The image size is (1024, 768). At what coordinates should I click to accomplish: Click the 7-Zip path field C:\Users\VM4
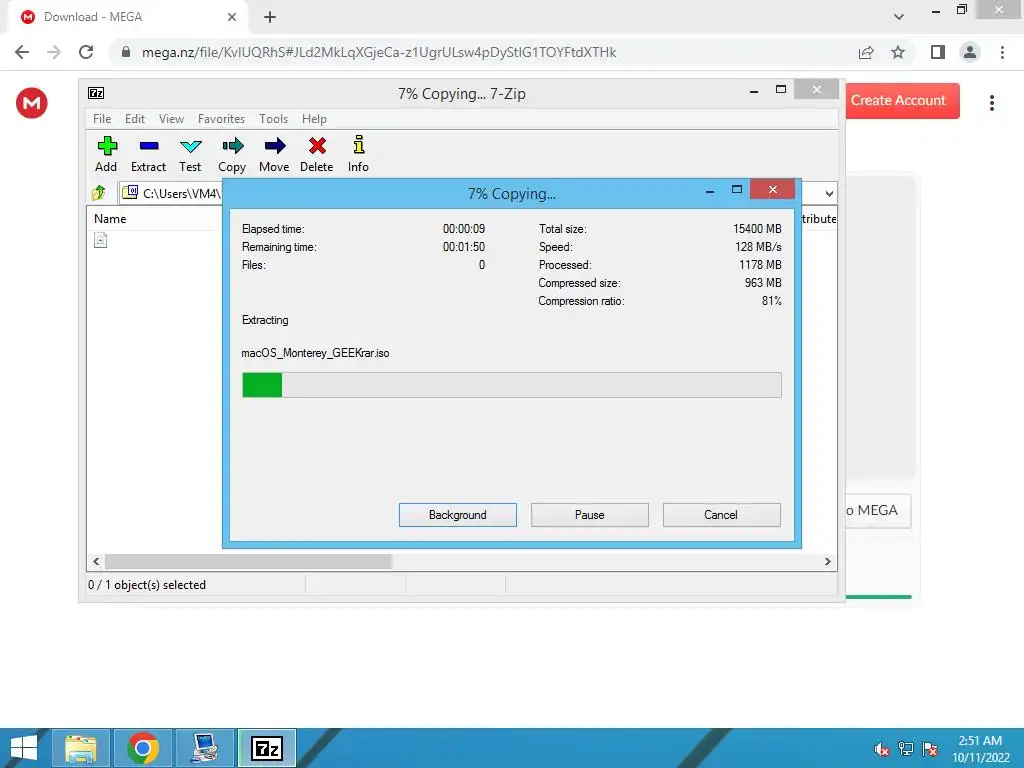172,193
